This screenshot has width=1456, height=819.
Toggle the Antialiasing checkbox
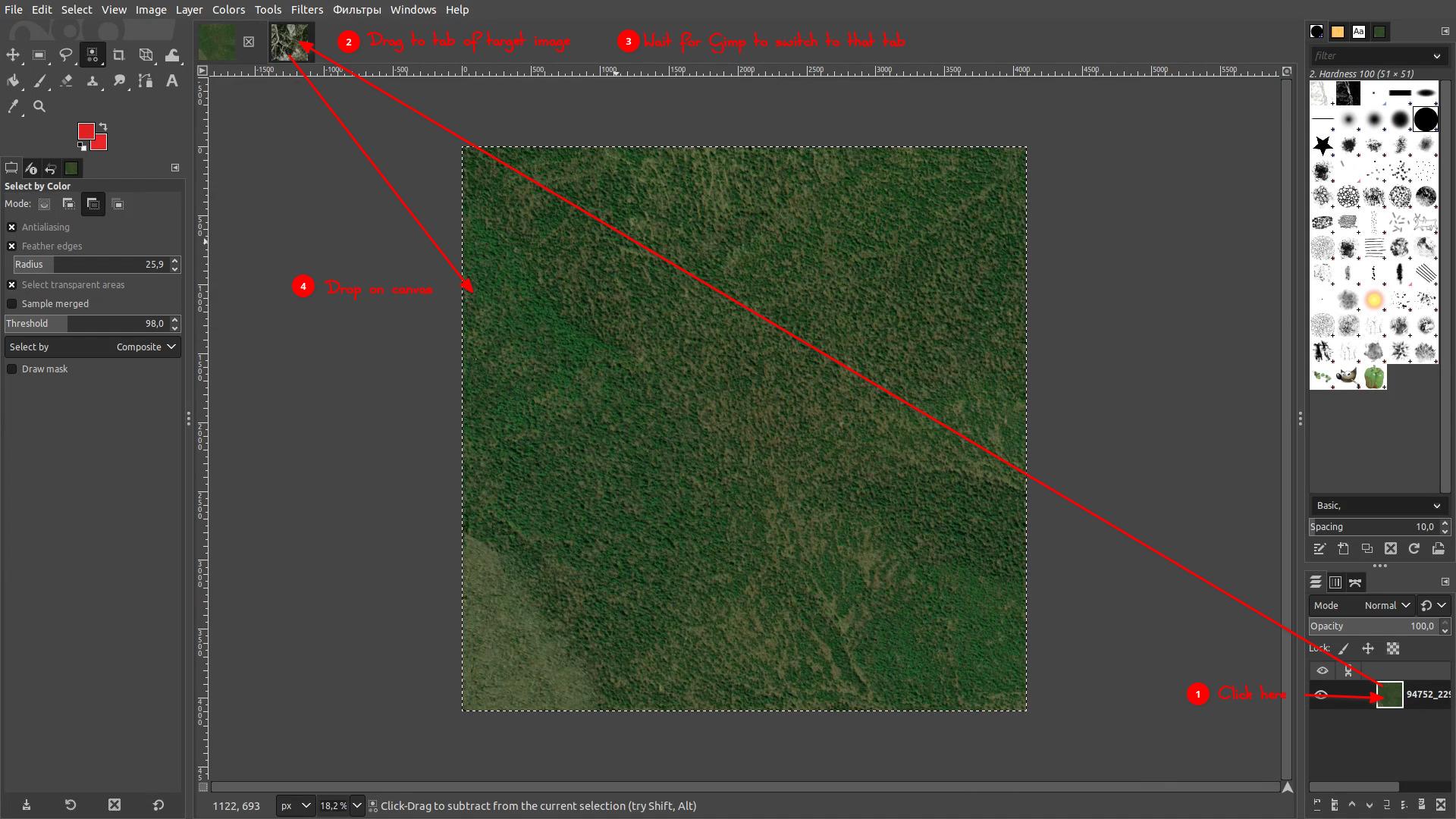(x=12, y=227)
